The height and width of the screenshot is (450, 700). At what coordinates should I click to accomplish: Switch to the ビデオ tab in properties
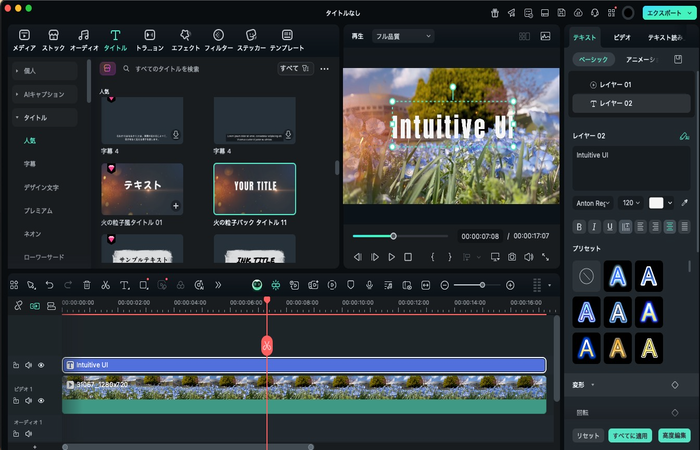pos(622,36)
